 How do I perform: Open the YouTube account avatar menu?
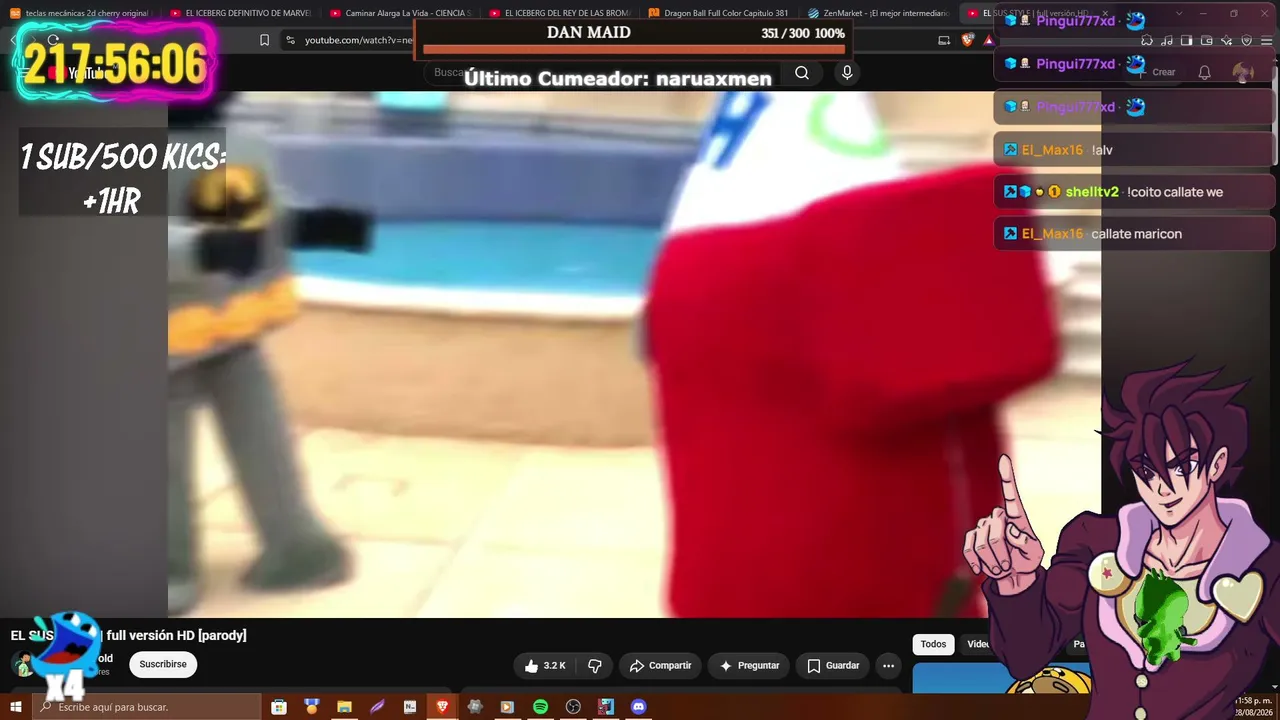[1243, 72]
